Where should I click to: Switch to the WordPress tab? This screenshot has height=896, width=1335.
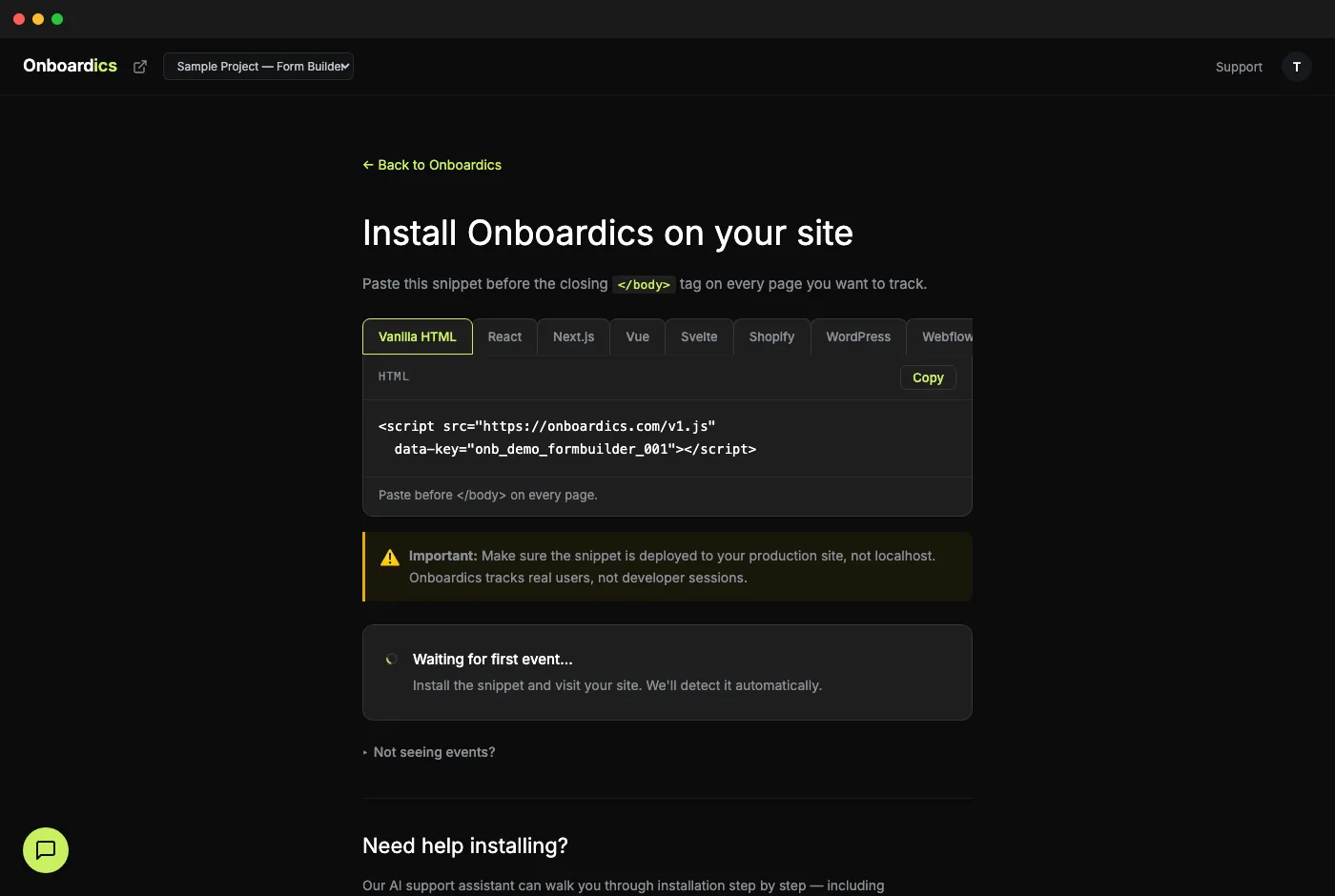click(857, 336)
